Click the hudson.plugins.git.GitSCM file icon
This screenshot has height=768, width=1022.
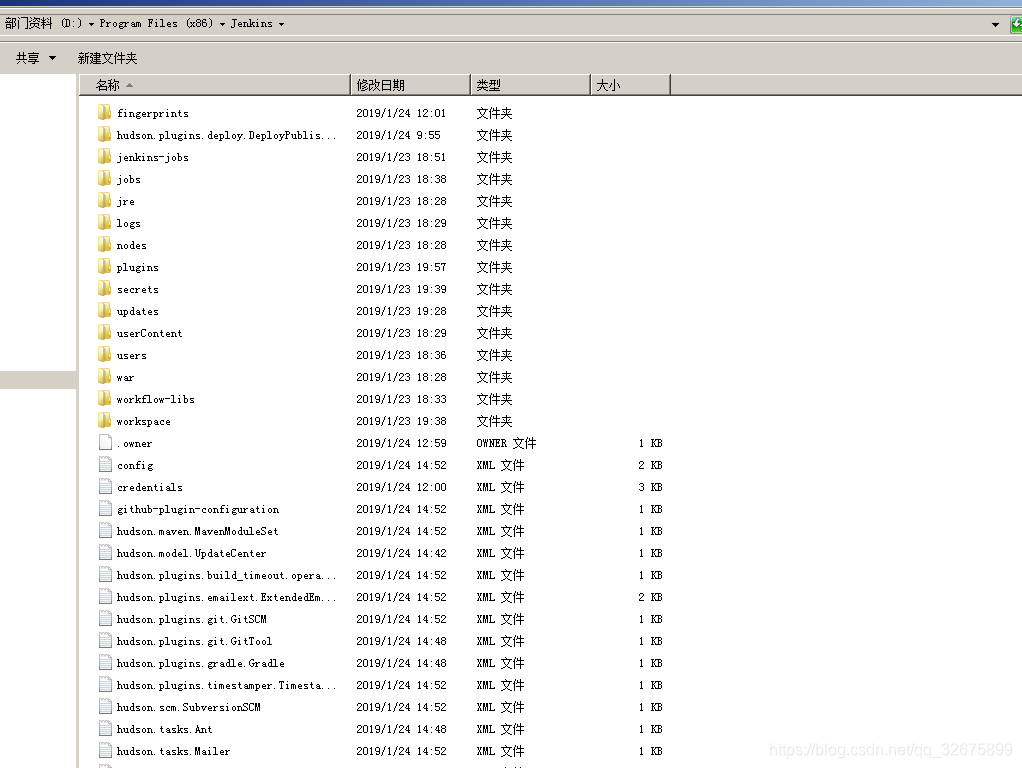105,619
